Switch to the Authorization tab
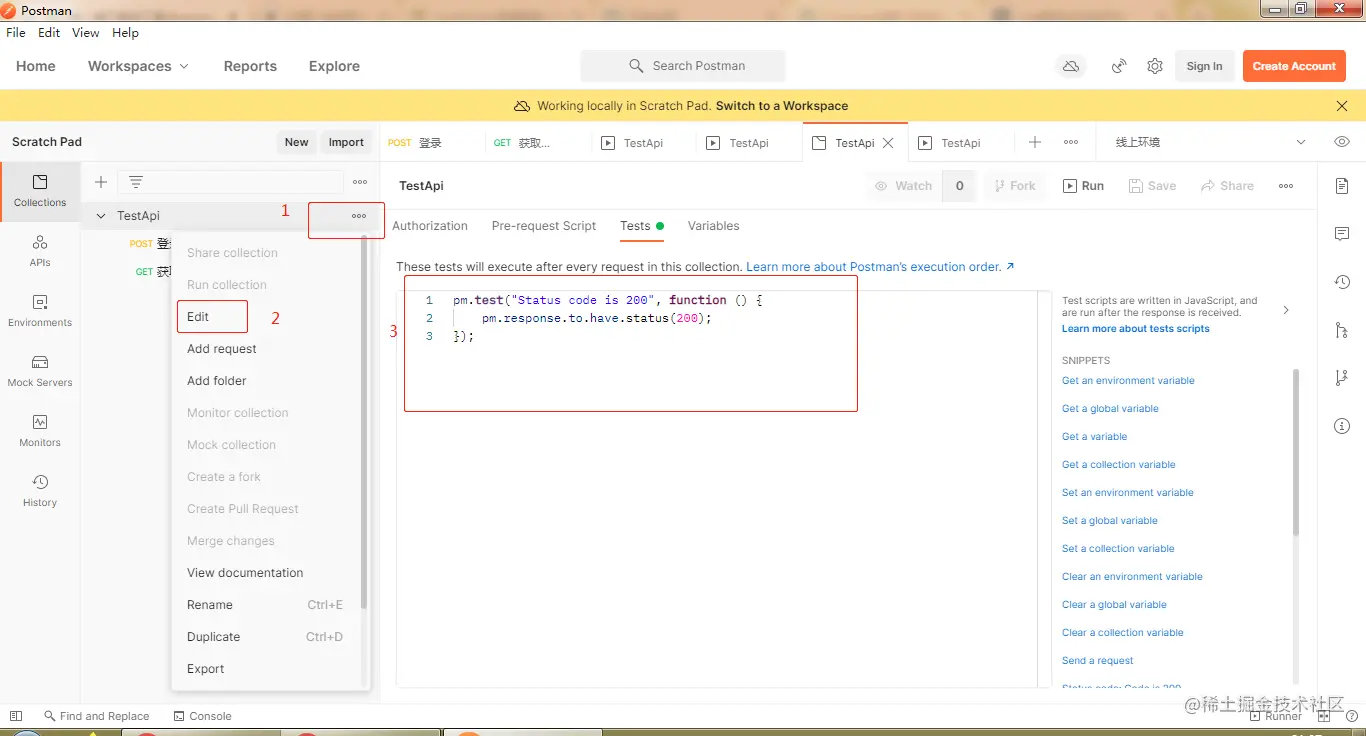 (x=430, y=226)
